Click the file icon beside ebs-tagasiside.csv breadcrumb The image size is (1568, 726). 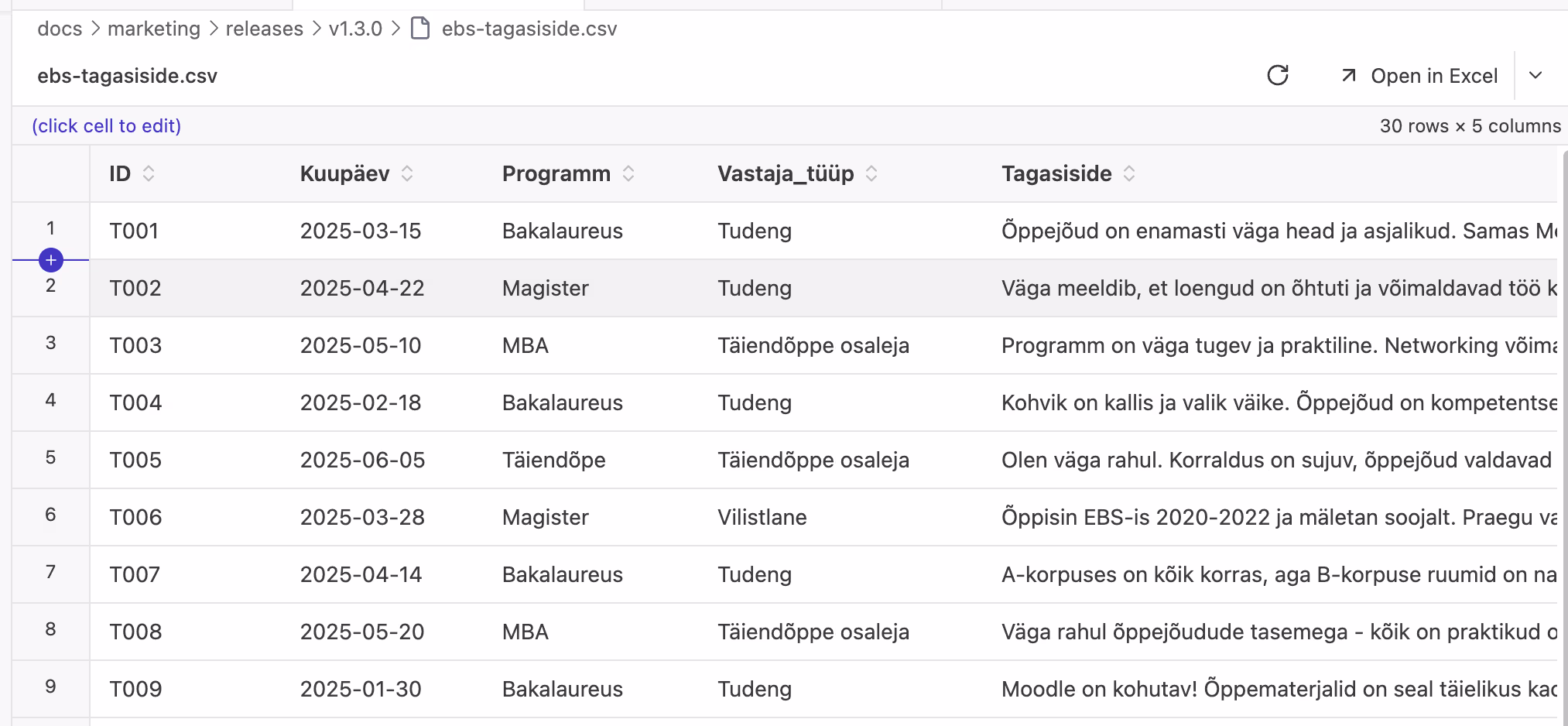420,29
